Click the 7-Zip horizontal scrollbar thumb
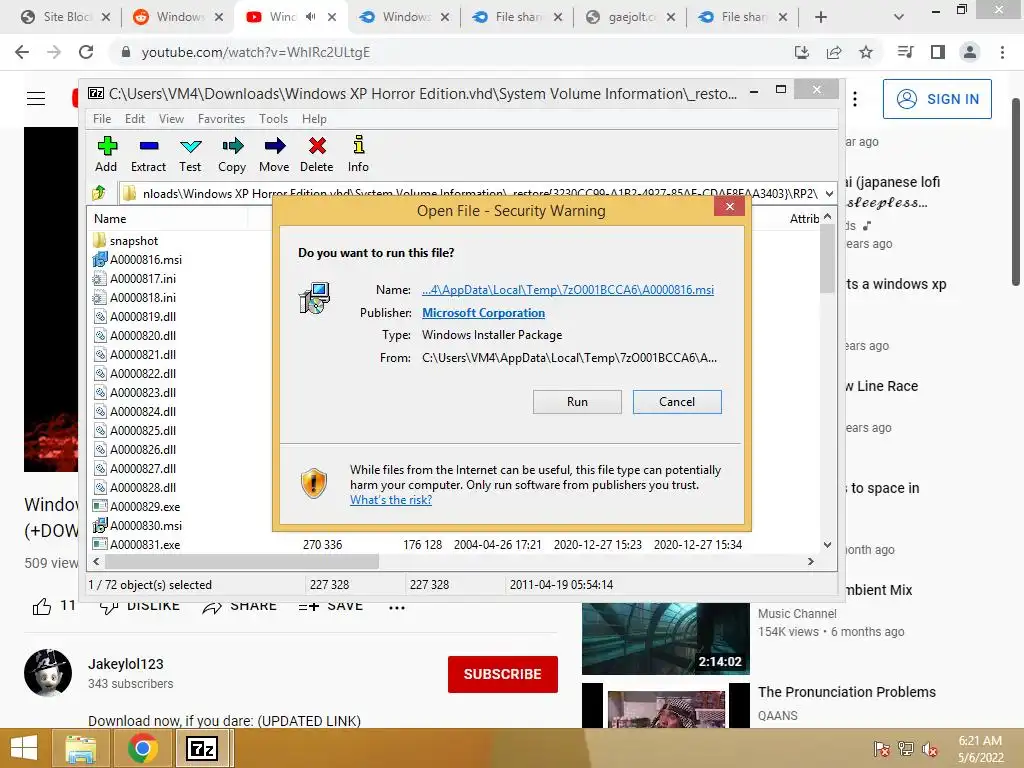1024x768 pixels. [242, 562]
